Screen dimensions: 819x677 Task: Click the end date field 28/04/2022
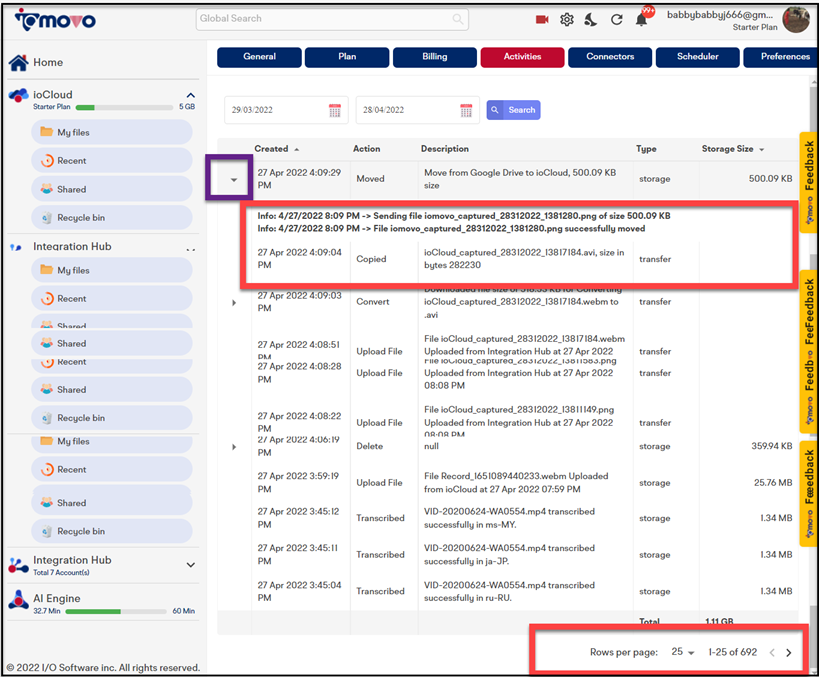coord(417,110)
